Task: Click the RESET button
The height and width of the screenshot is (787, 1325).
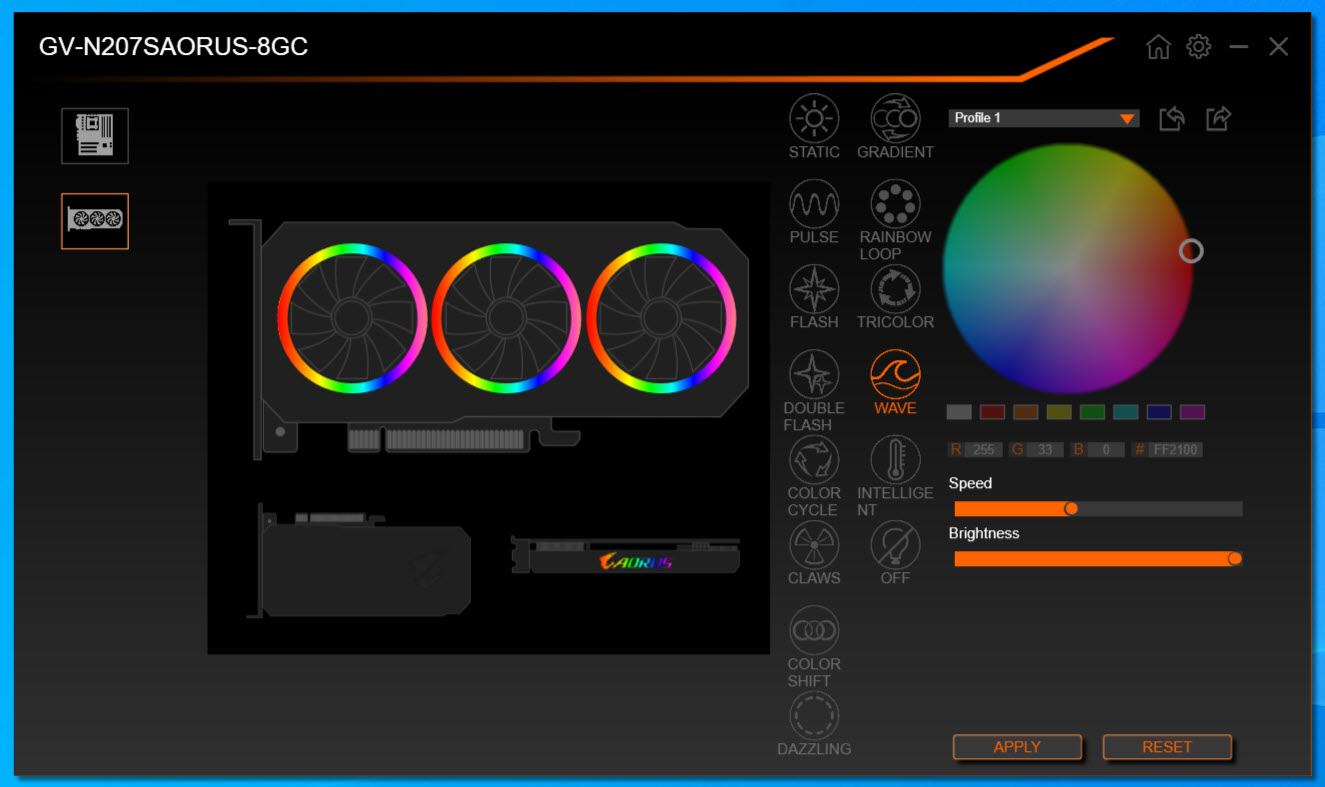Action: point(1167,747)
